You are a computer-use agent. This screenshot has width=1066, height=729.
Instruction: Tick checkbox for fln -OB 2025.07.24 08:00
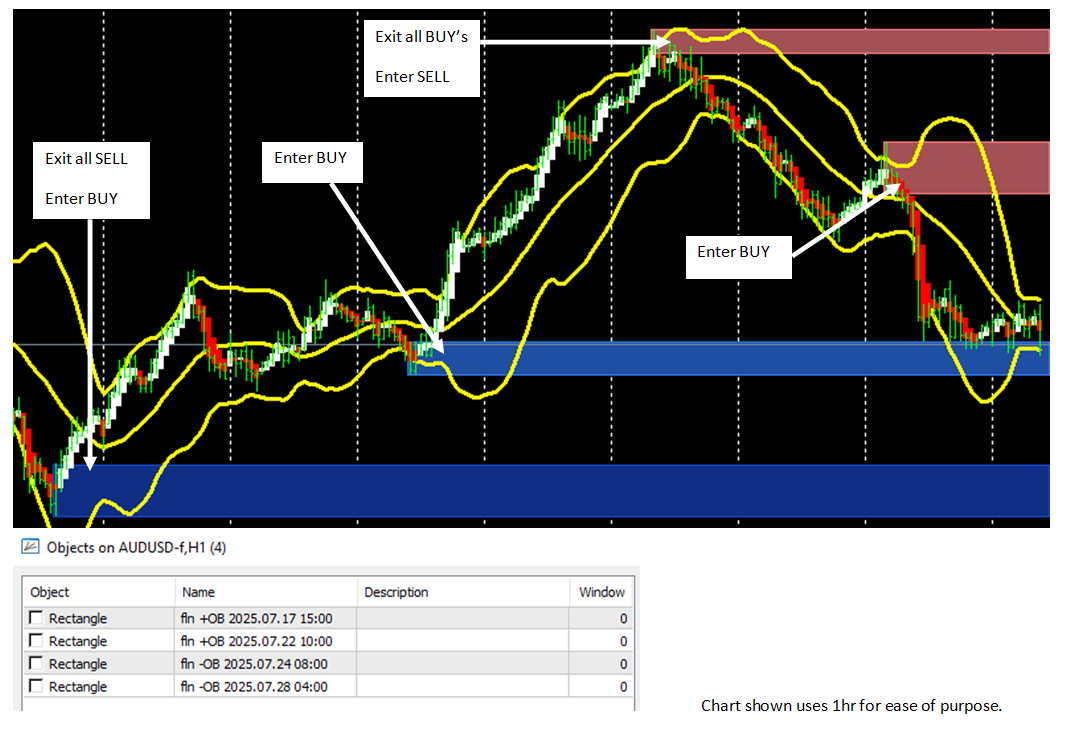[36, 663]
